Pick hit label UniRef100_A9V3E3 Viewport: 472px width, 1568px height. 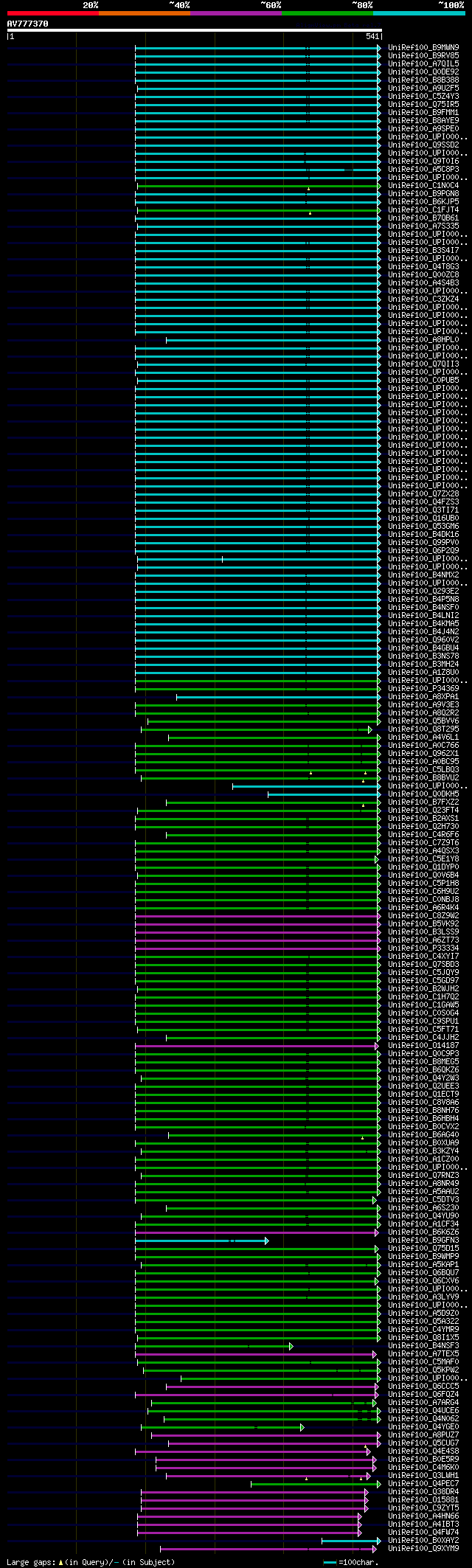pyautogui.click(x=423, y=705)
